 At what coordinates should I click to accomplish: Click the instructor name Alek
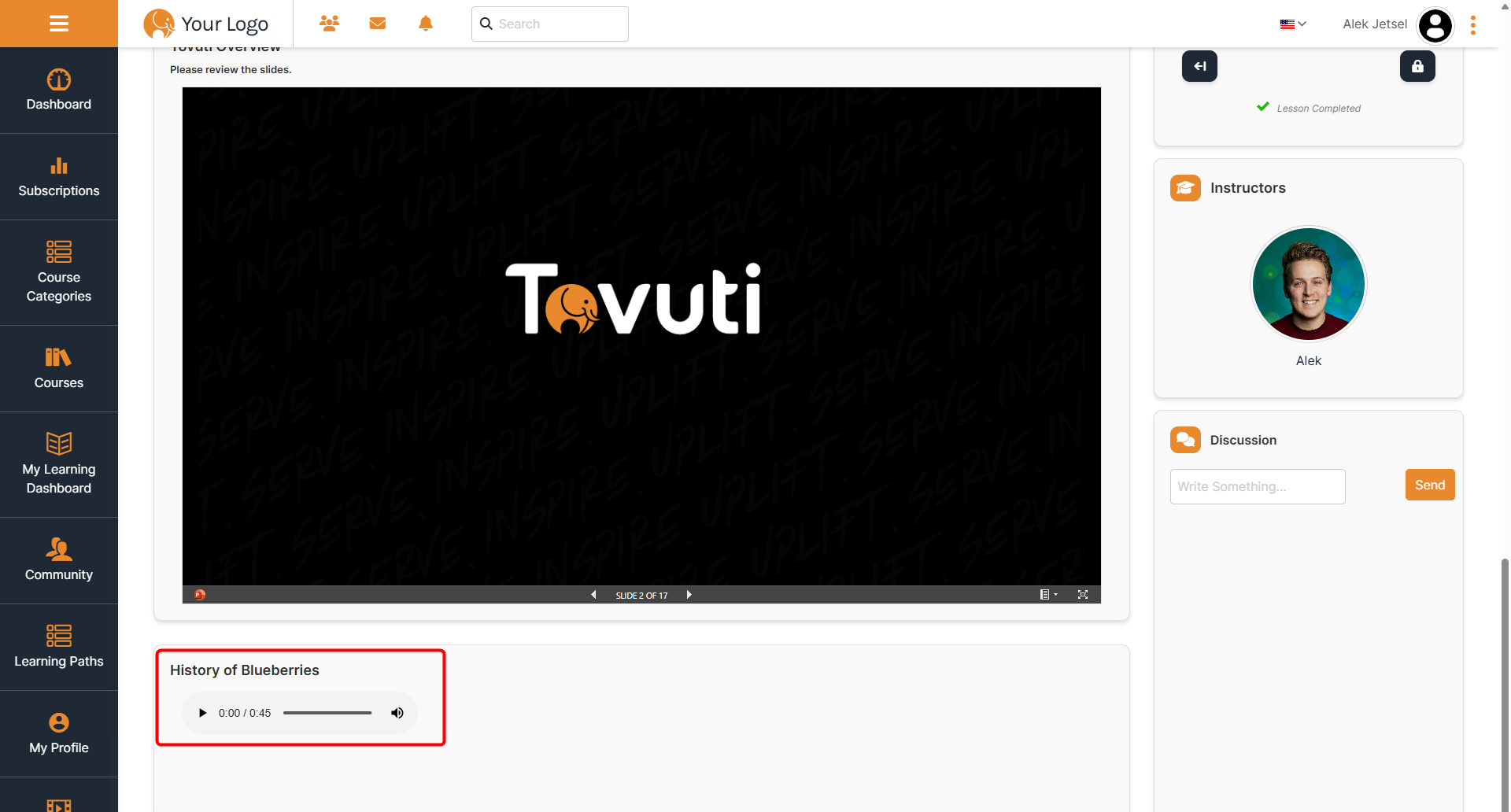point(1309,360)
